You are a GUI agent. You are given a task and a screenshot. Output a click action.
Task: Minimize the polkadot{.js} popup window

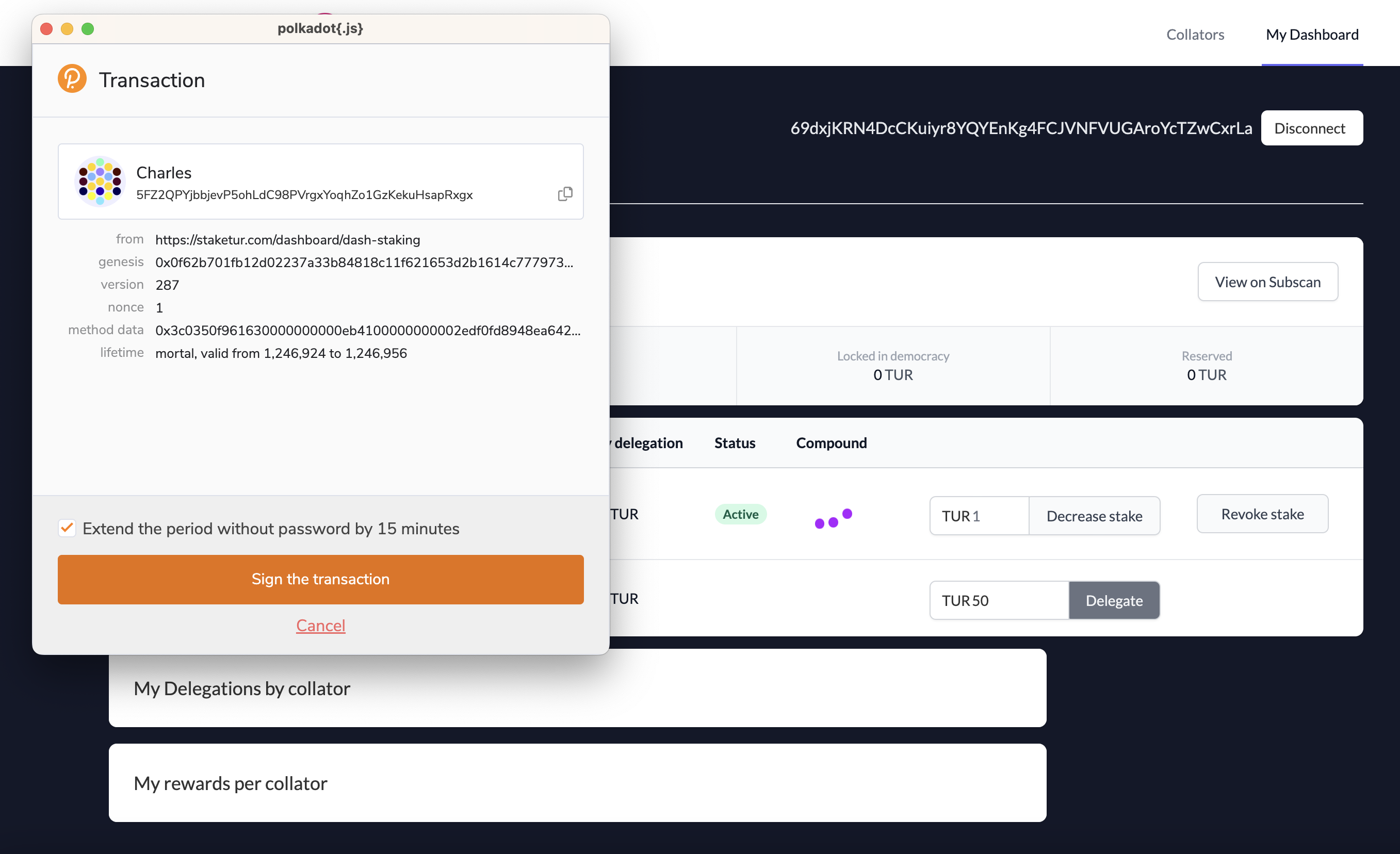coord(67,28)
